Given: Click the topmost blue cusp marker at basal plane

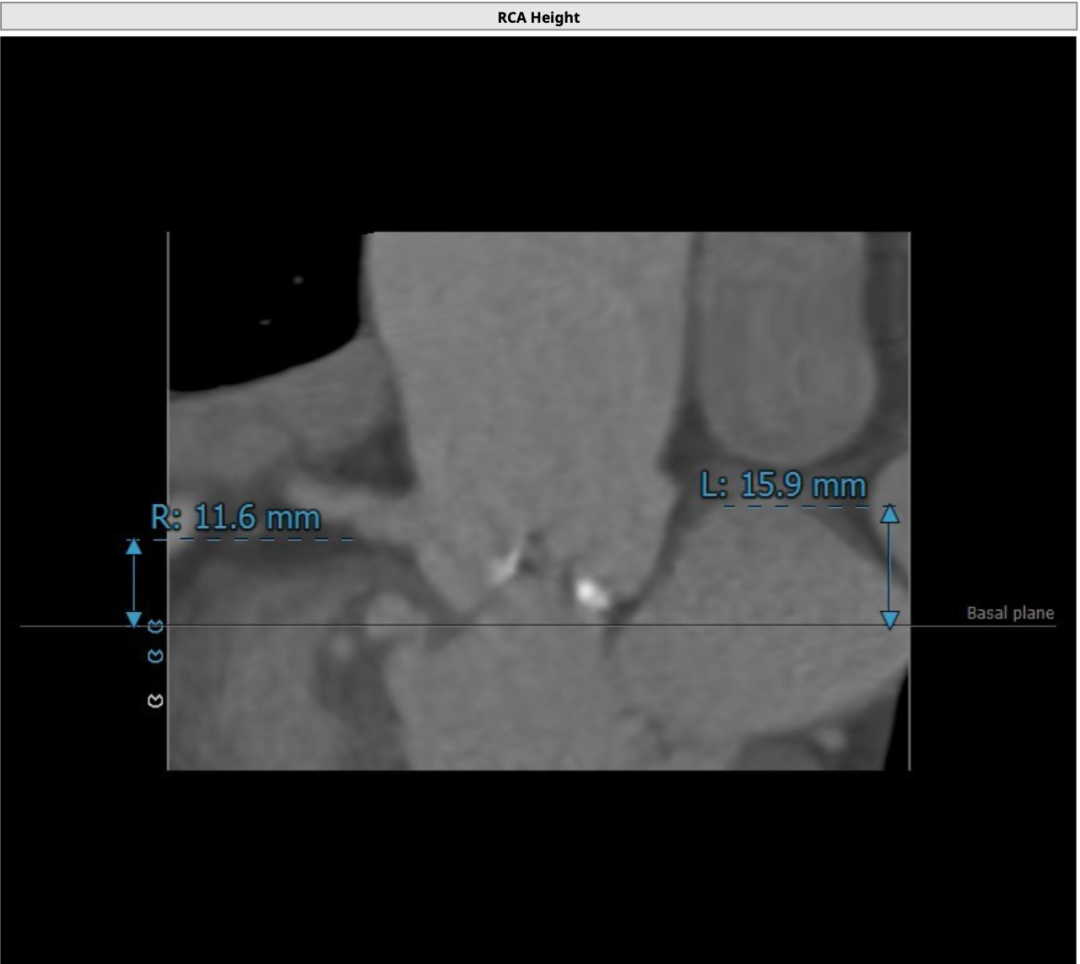Looking at the screenshot, I should coord(155,627).
